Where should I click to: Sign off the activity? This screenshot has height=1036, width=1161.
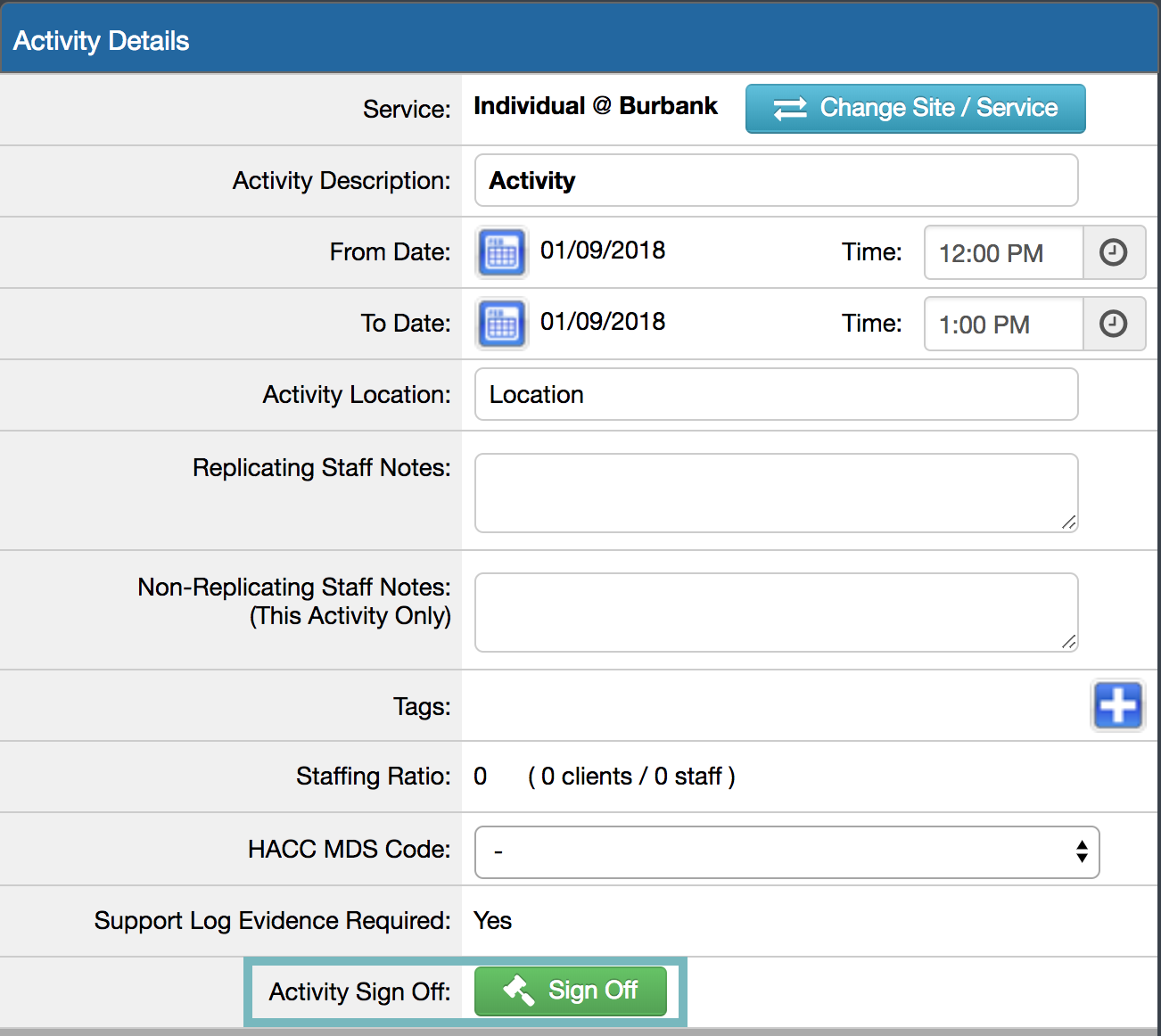(x=571, y=990)
